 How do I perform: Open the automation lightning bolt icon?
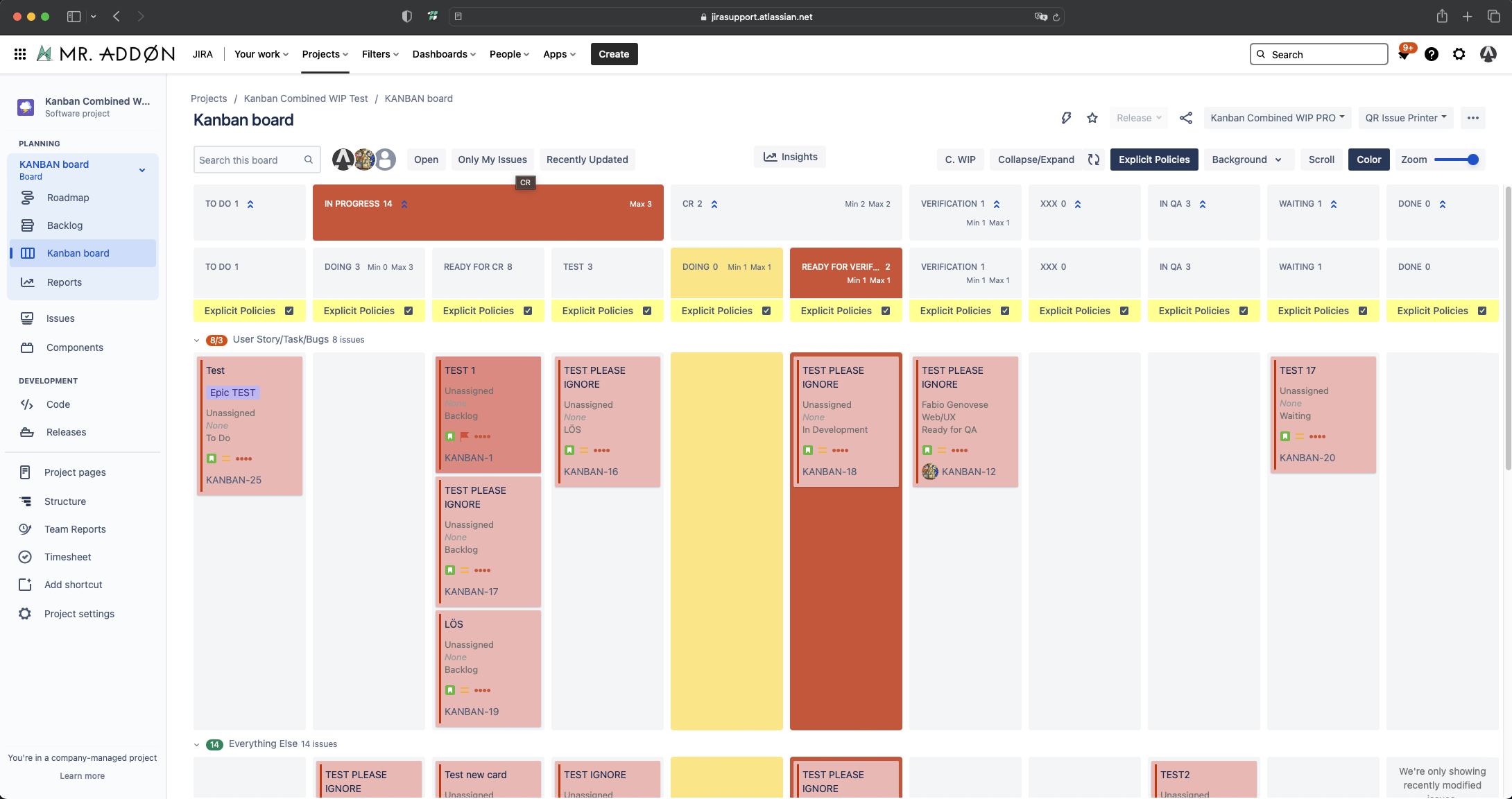[x=1066, y=118]
